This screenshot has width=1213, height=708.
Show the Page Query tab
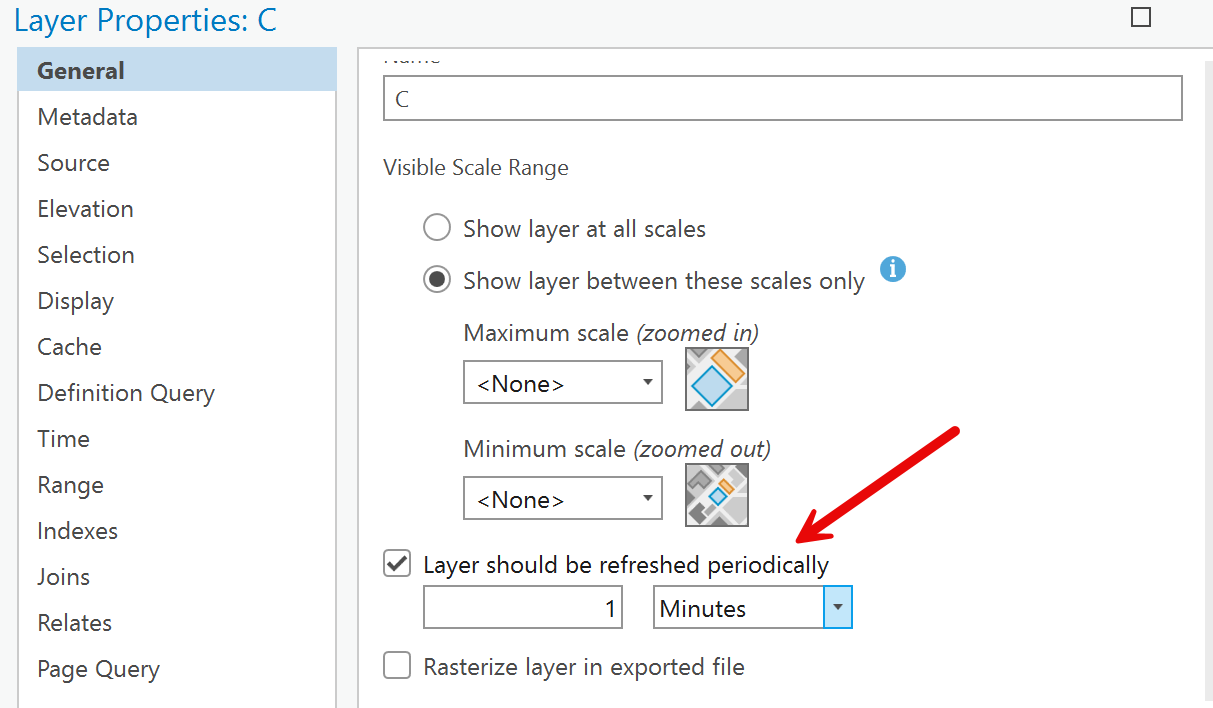click(99, 669)
